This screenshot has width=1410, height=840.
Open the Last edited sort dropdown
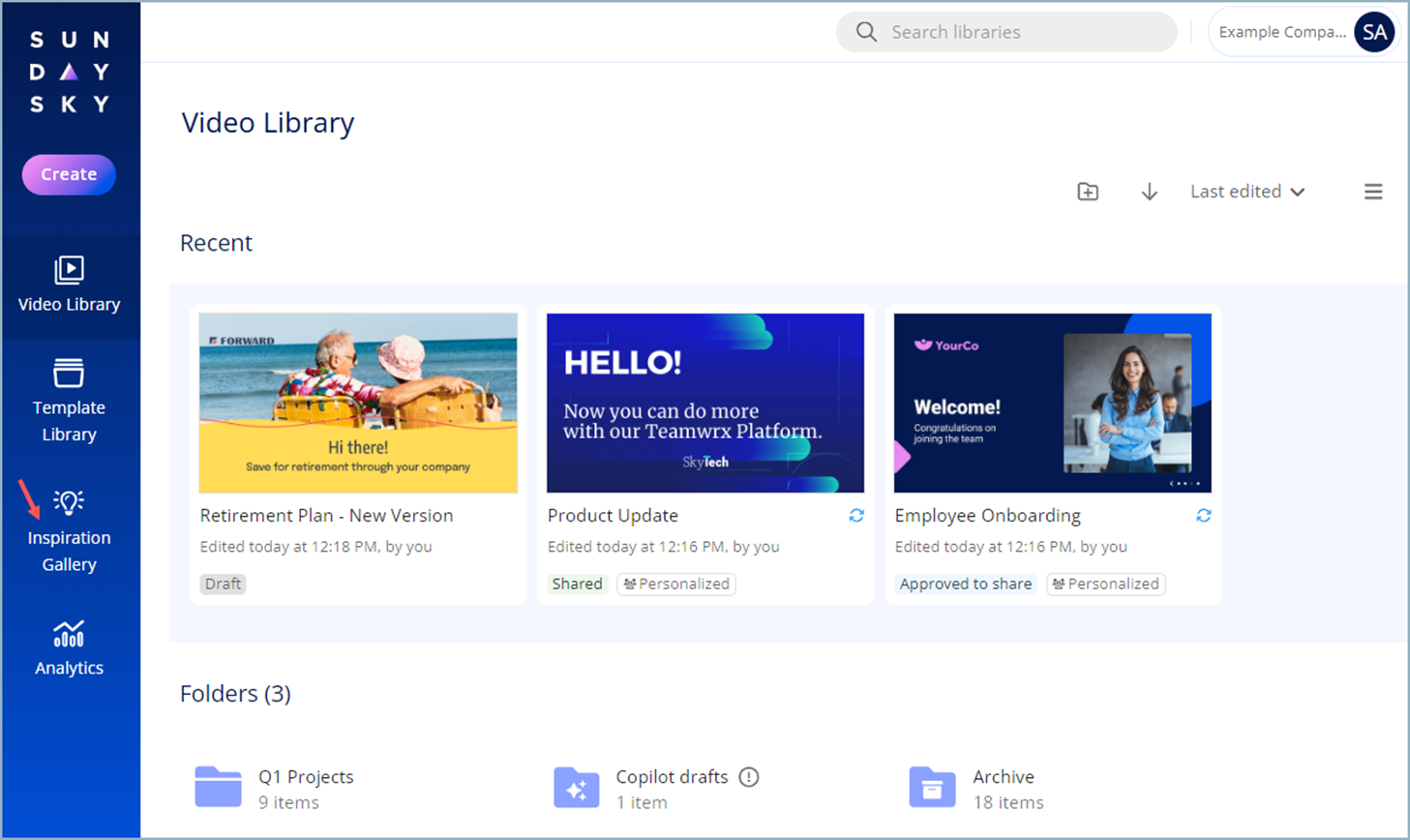tap(1246, 192)
